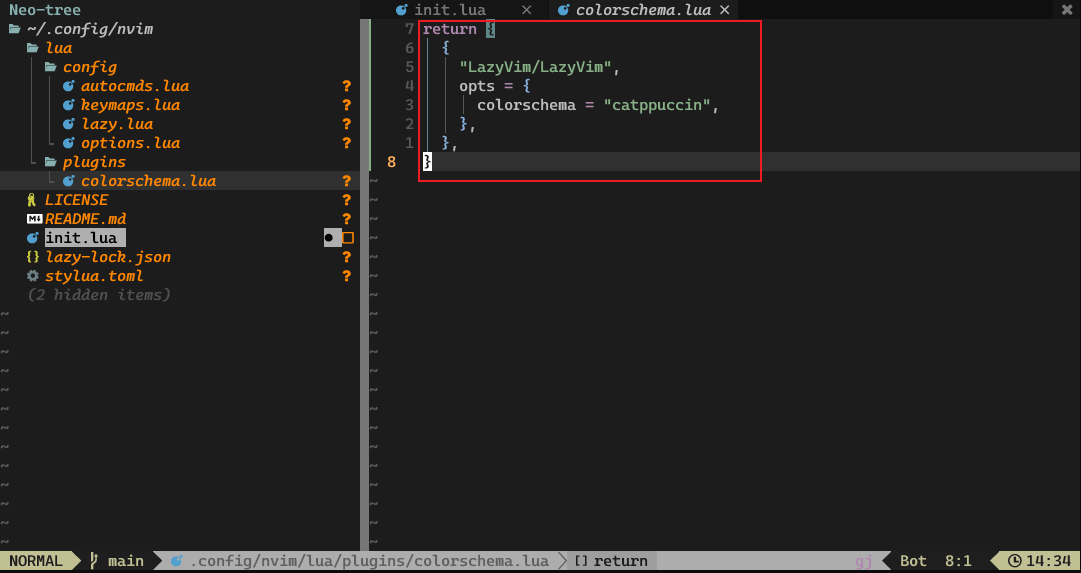Click the Lua file icon in statusline path
Image resolution: width=1081 pixels, height=573 pixels.
point(176,561)
